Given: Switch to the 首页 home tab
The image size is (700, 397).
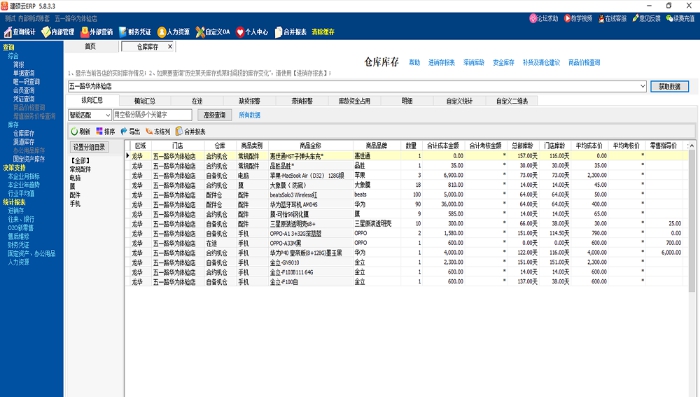Looking at the screenshot, I should pos(90,46).
